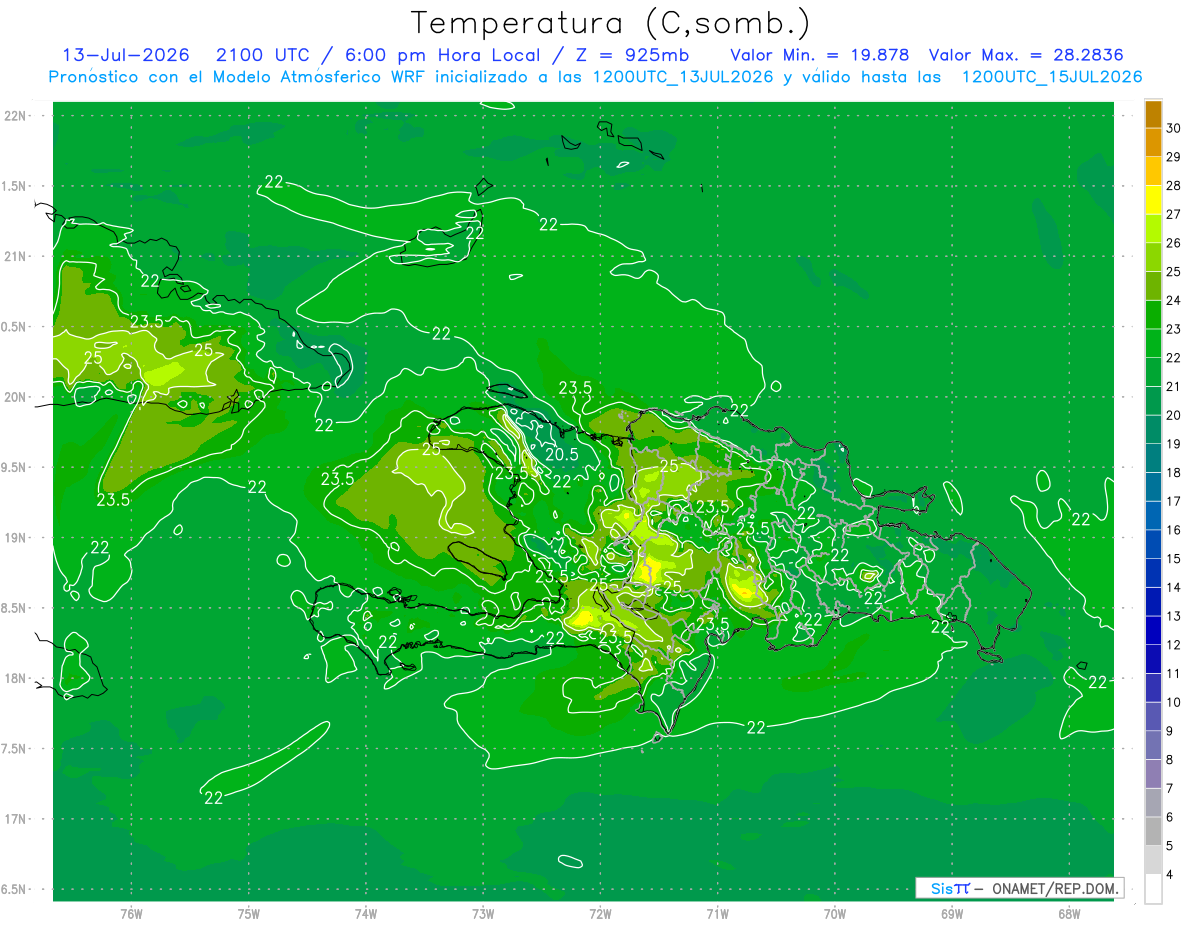Image resolution: width=1200 pixels, height=927 pixels.
Task: Click the '74W' longitude axis label
Action: [x=366, y=914]
